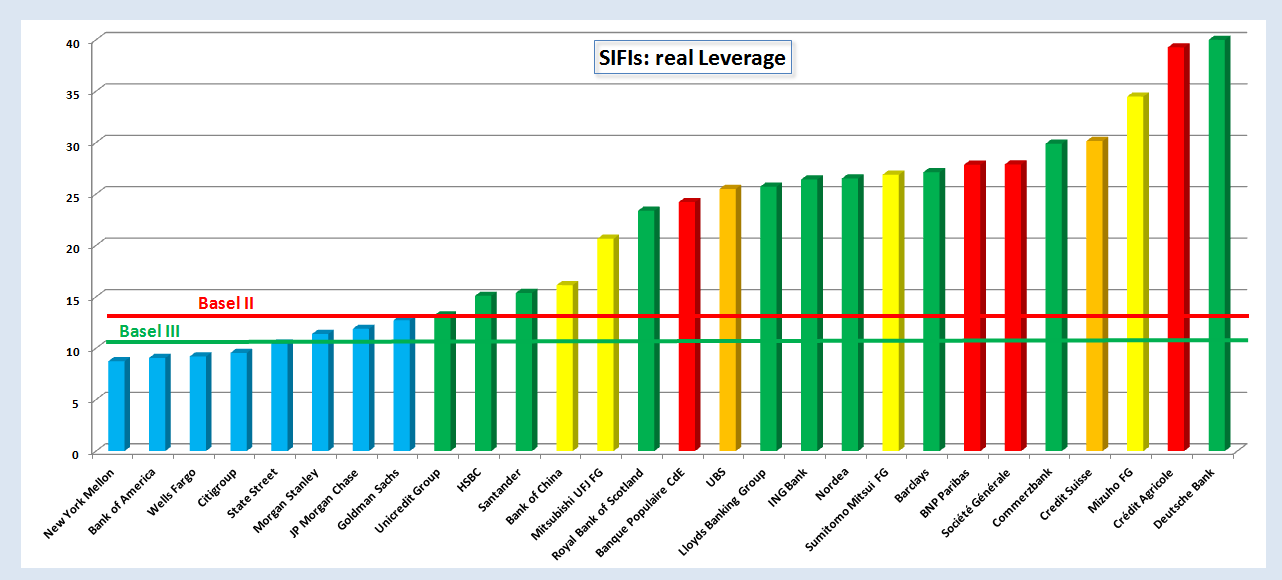This screenshot has height=580, width=1282.
Task: Select the Credit Suisse orange bar
Action: [1096, 294]
